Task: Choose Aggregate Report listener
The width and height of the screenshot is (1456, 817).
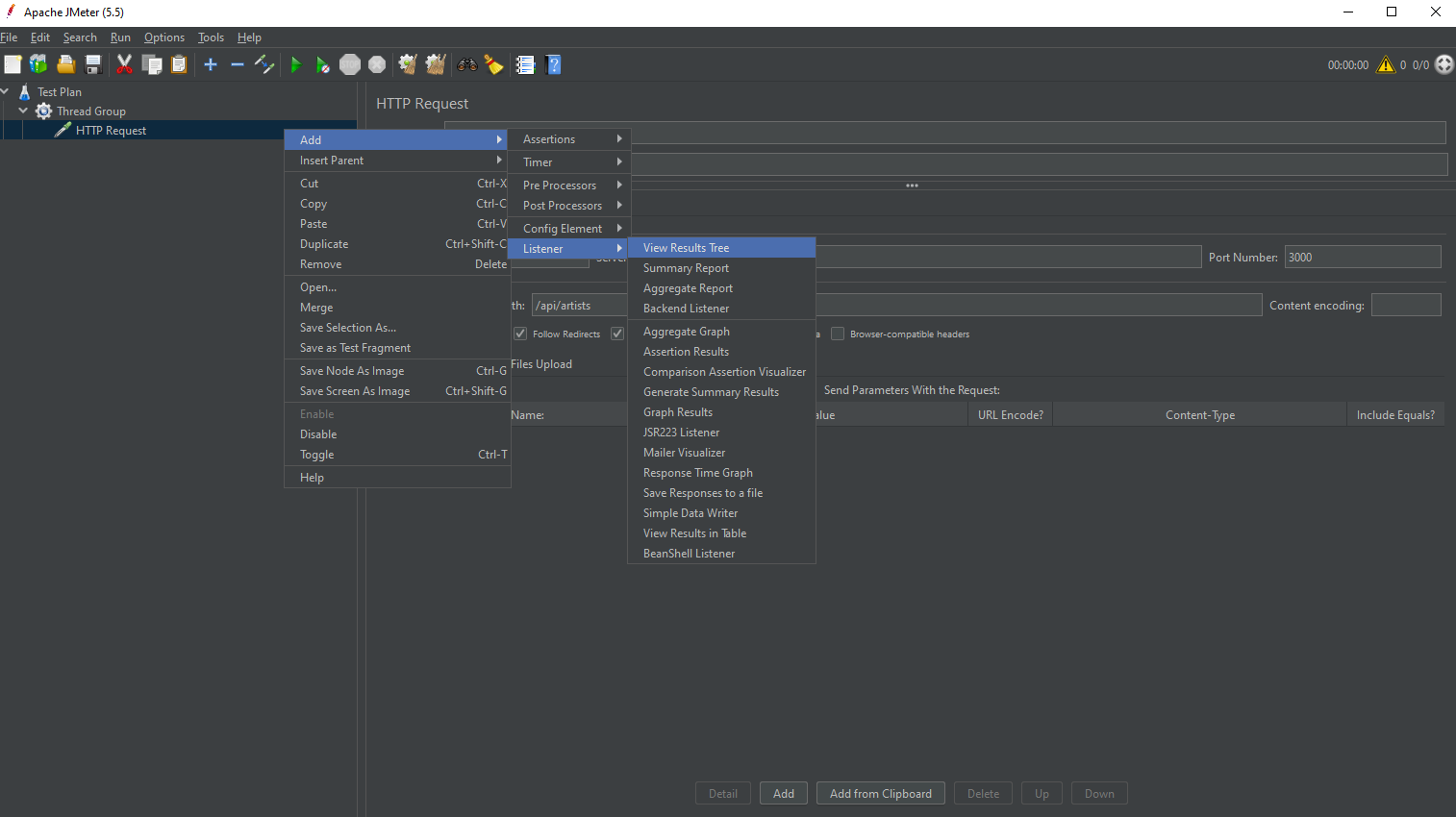Action: click(721, 288)
